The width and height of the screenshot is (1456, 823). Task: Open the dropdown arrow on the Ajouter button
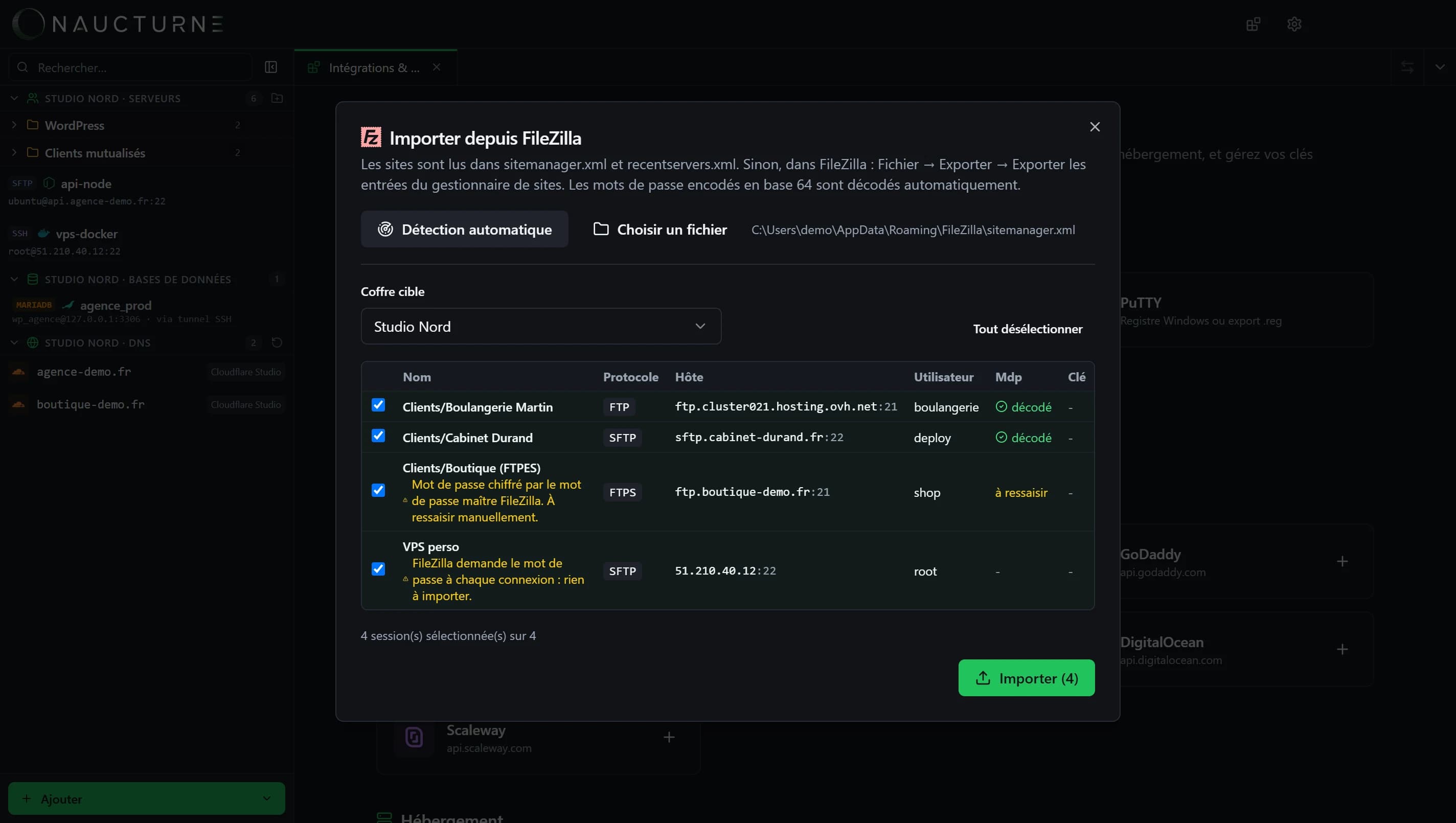click(x=267, y=798)
